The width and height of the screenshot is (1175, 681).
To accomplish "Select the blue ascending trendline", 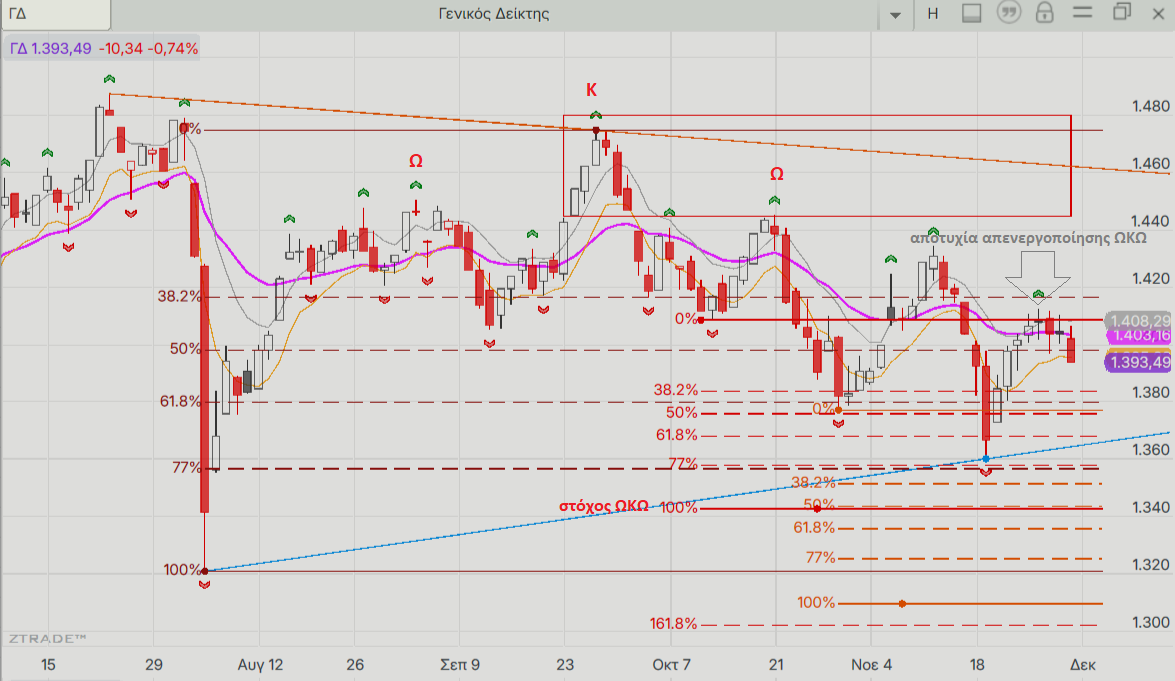I will coord(688,501).
